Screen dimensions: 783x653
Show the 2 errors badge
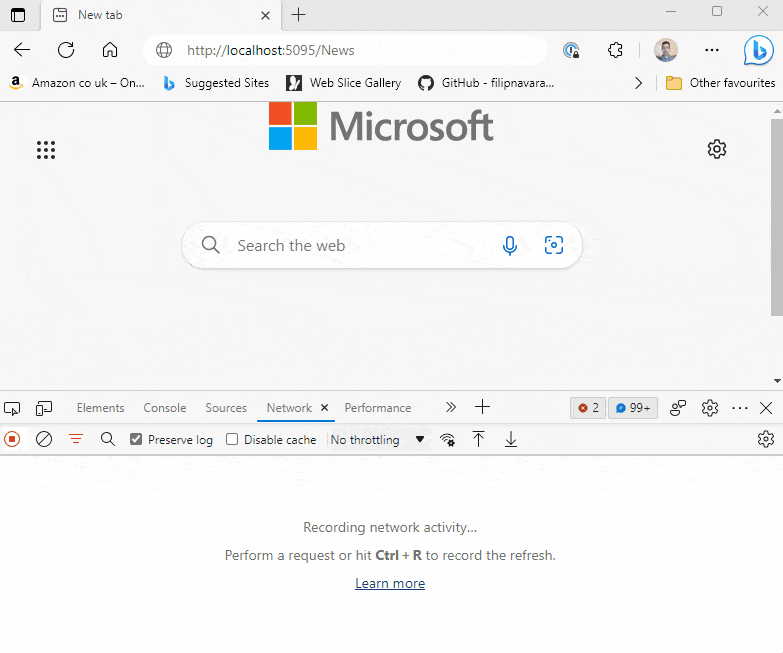(588, 408)
